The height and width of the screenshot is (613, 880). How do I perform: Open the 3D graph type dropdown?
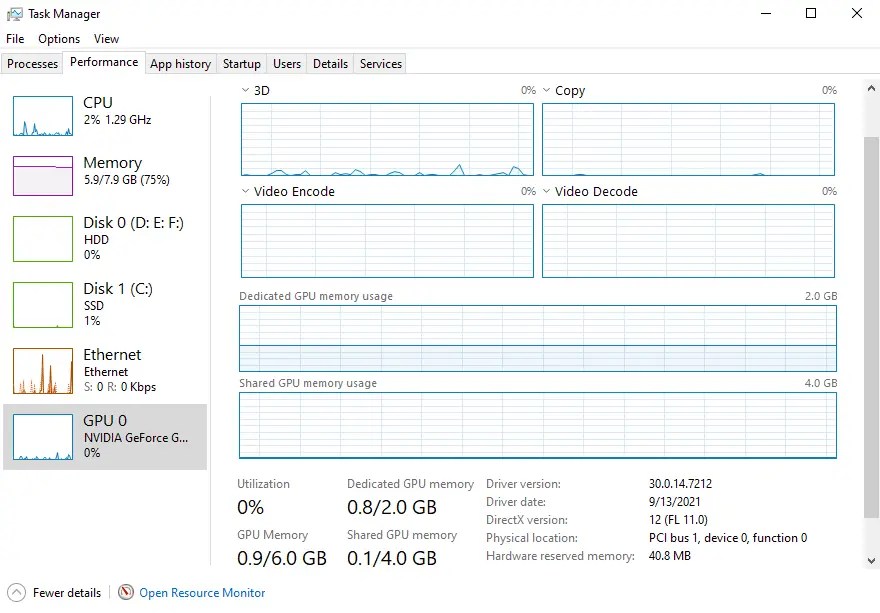(243, 90)
